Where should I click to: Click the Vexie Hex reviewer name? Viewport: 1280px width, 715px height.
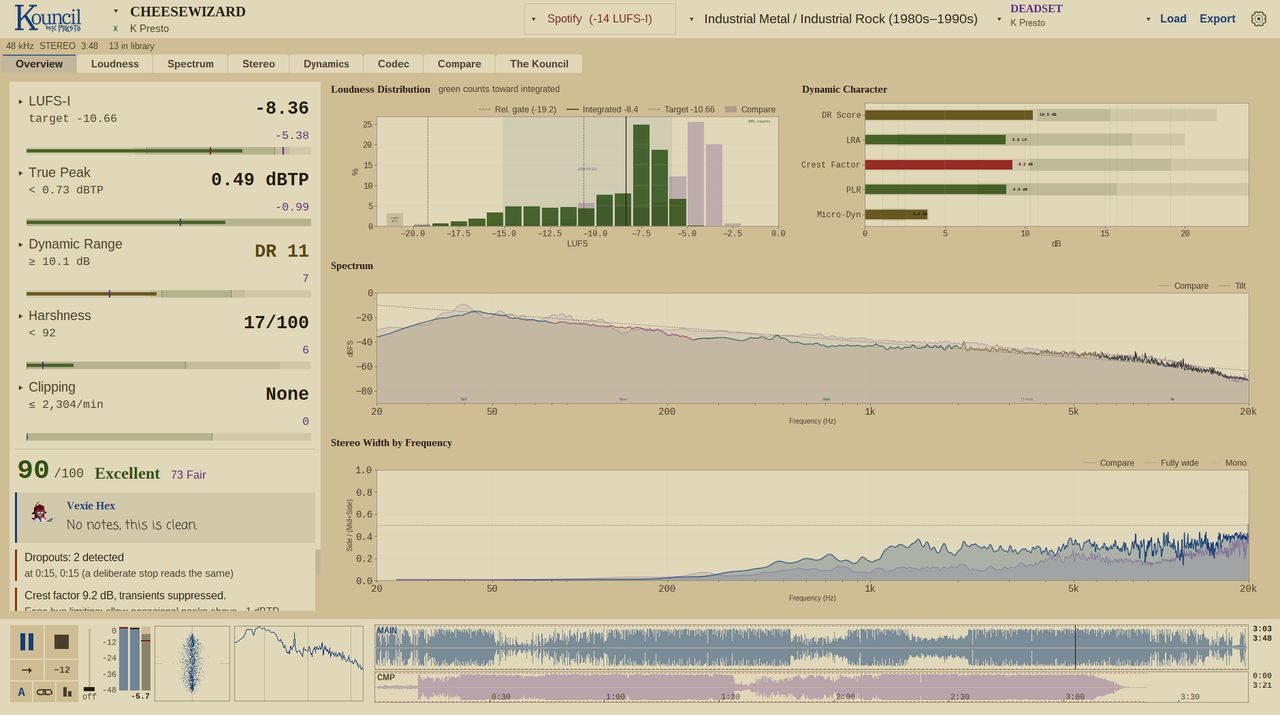[91, 506]
